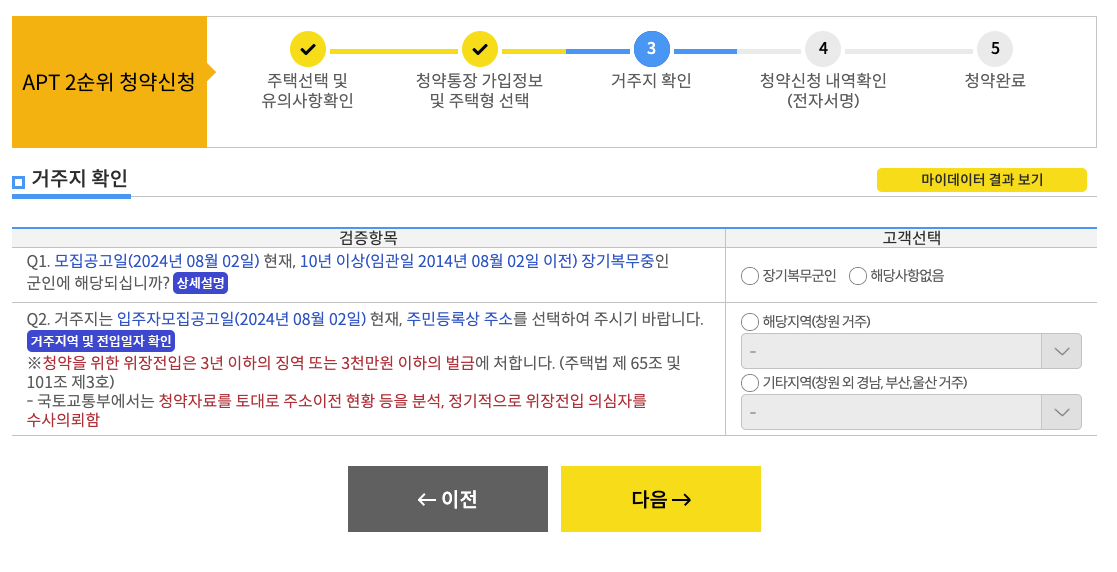Screen dimensions: 1117x572
Task: Click the 청약신청 내역확인 (전자서명) step label
Action: click(x=823, y=90)
